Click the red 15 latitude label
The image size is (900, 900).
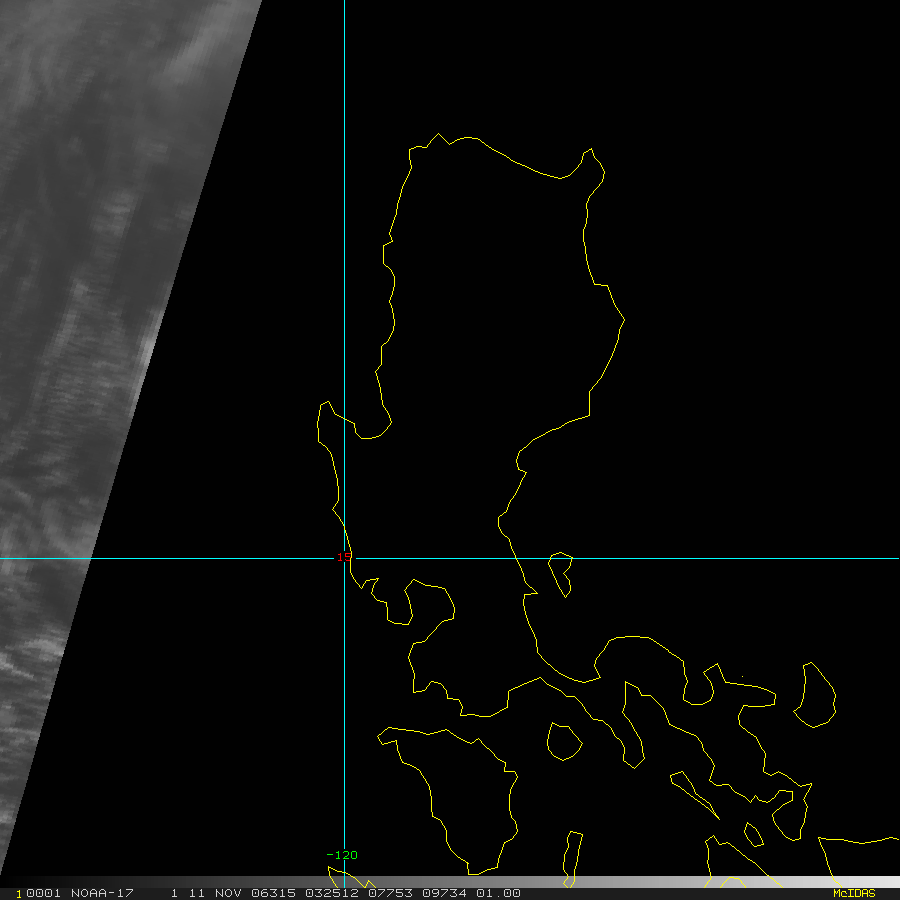[343, 557]
